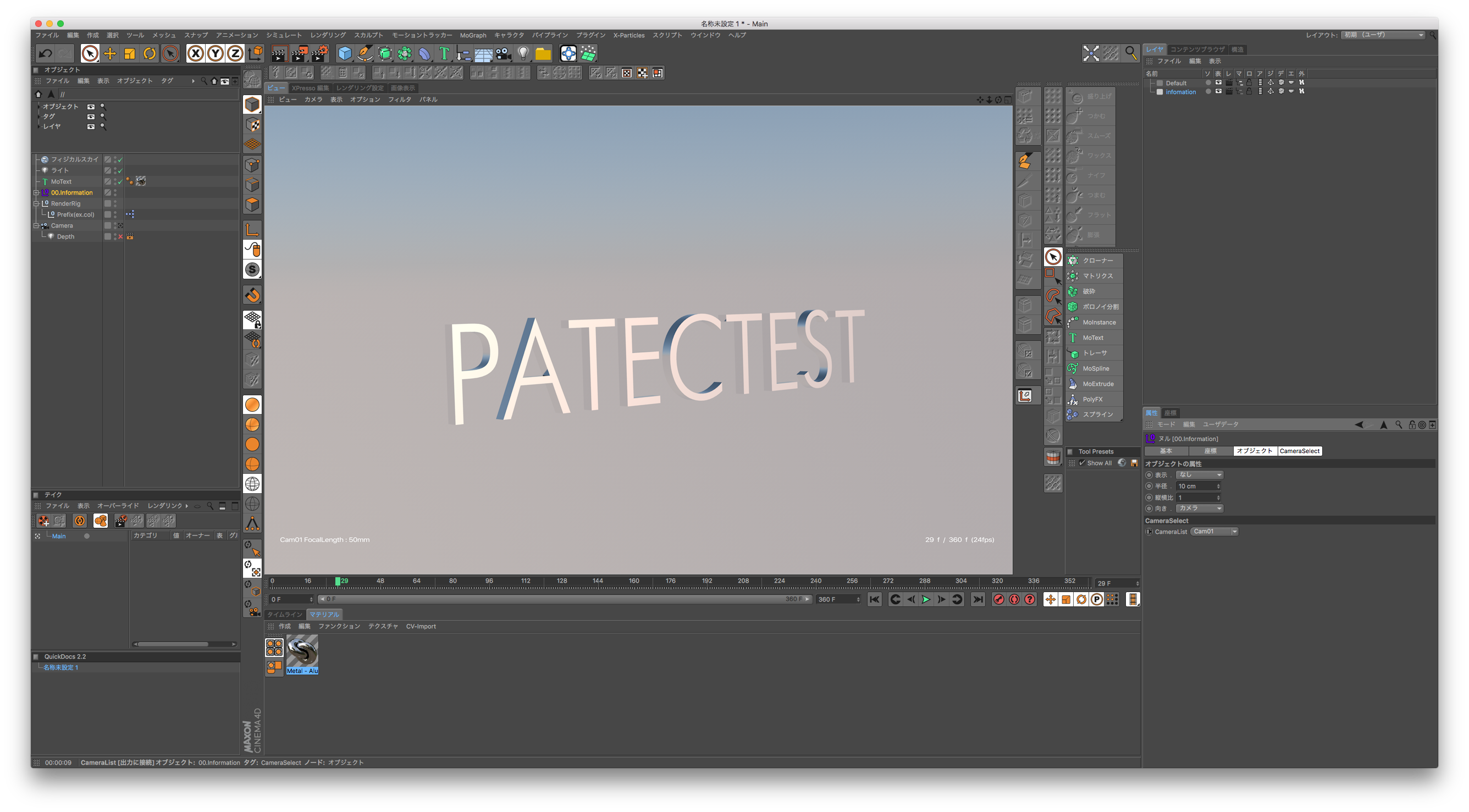Image resolution: width=1469 pixels, height=812 pixels.
Task: Open the layout selector dropdown
Action: coord(1383,35)
